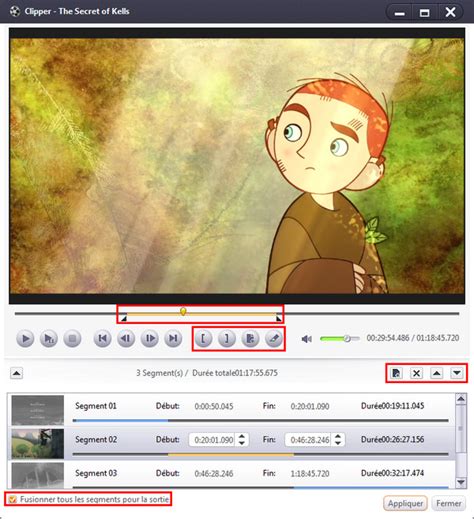
Task: Move selected segment down
Action: (457, 373)
